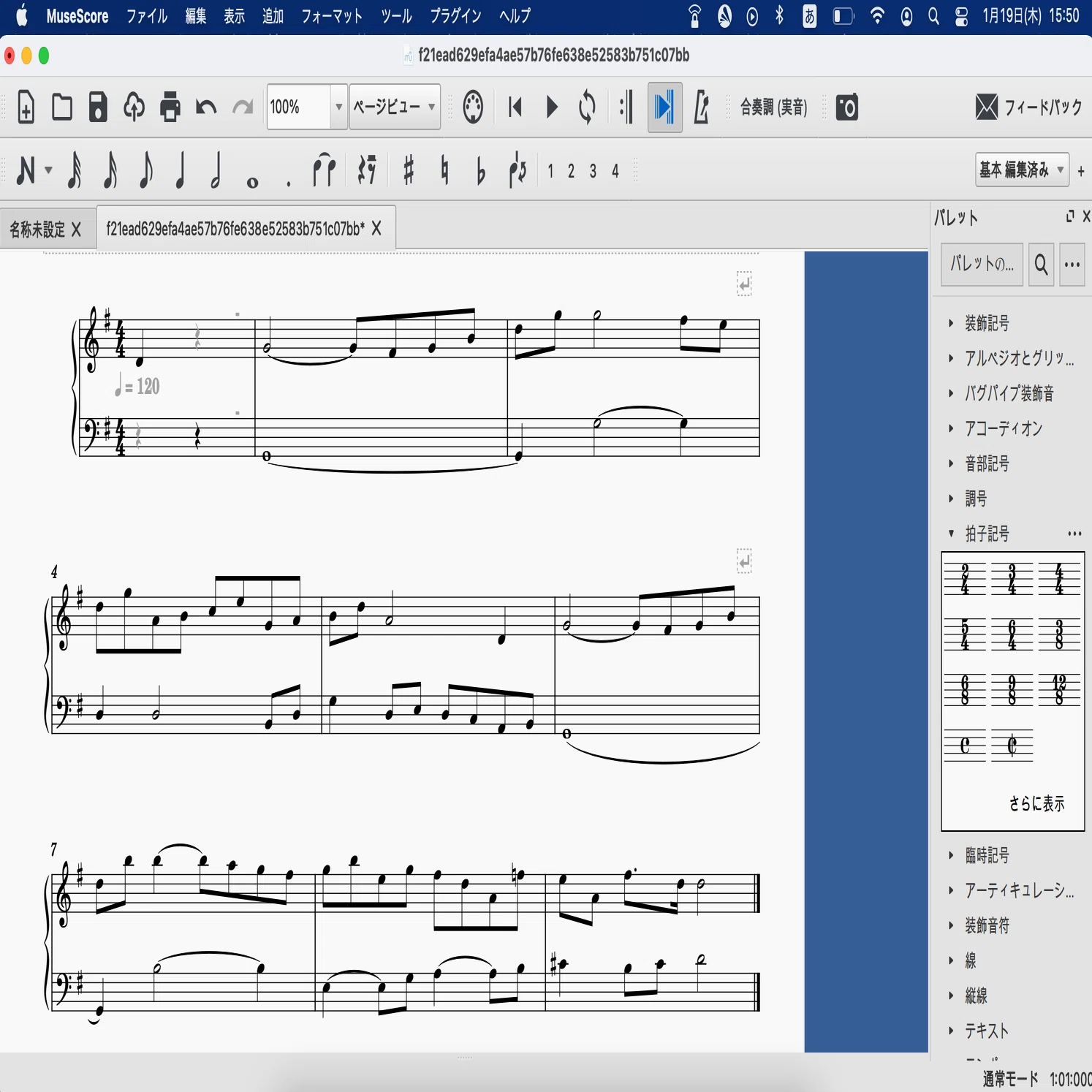The width and height of the screenshot is (1092, 1092).
Task: Close the 名称未設定 tab
Action: click(x=76, y=230)
